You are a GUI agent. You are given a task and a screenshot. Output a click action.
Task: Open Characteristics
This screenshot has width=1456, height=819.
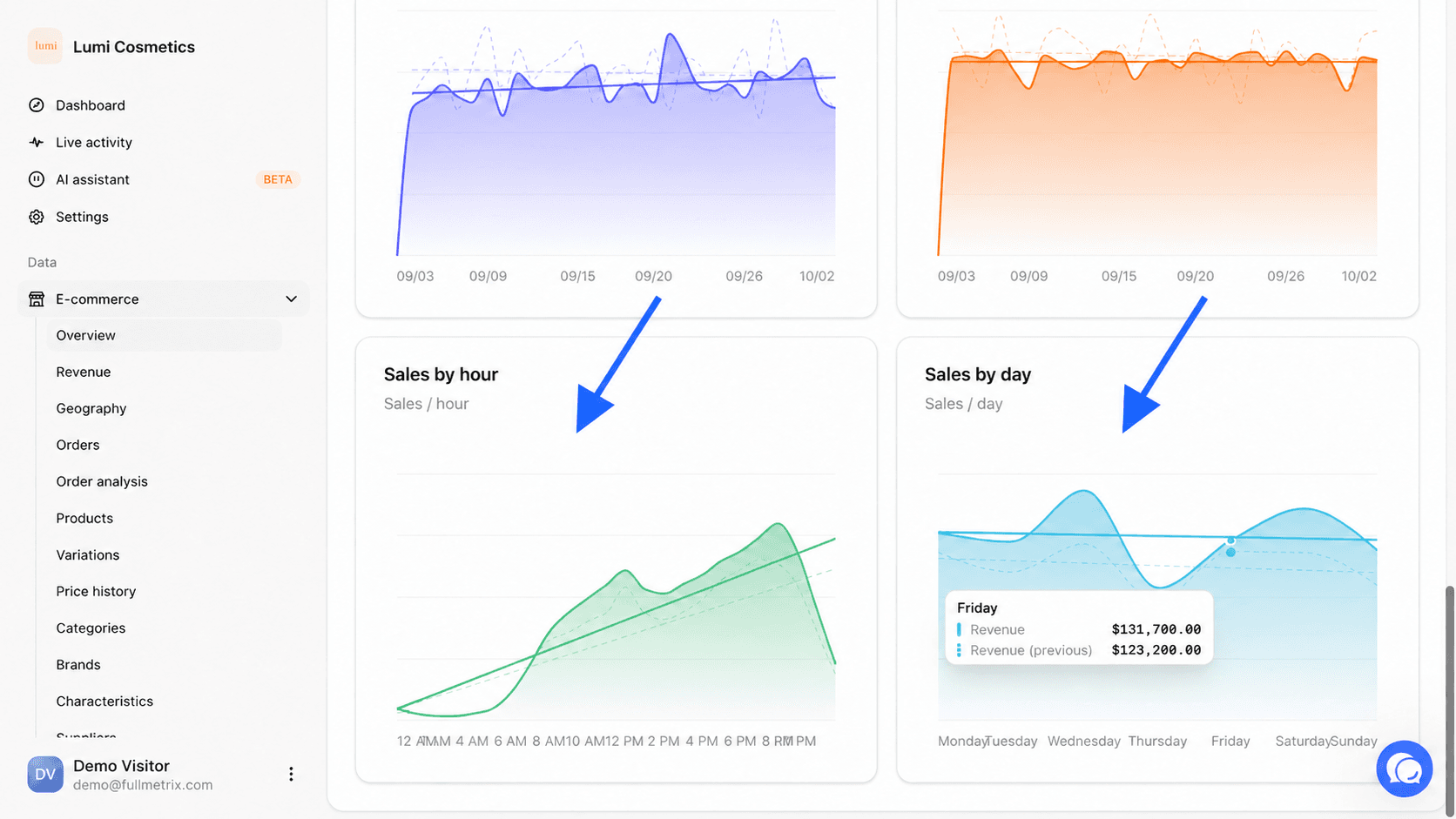coord(104,701)
